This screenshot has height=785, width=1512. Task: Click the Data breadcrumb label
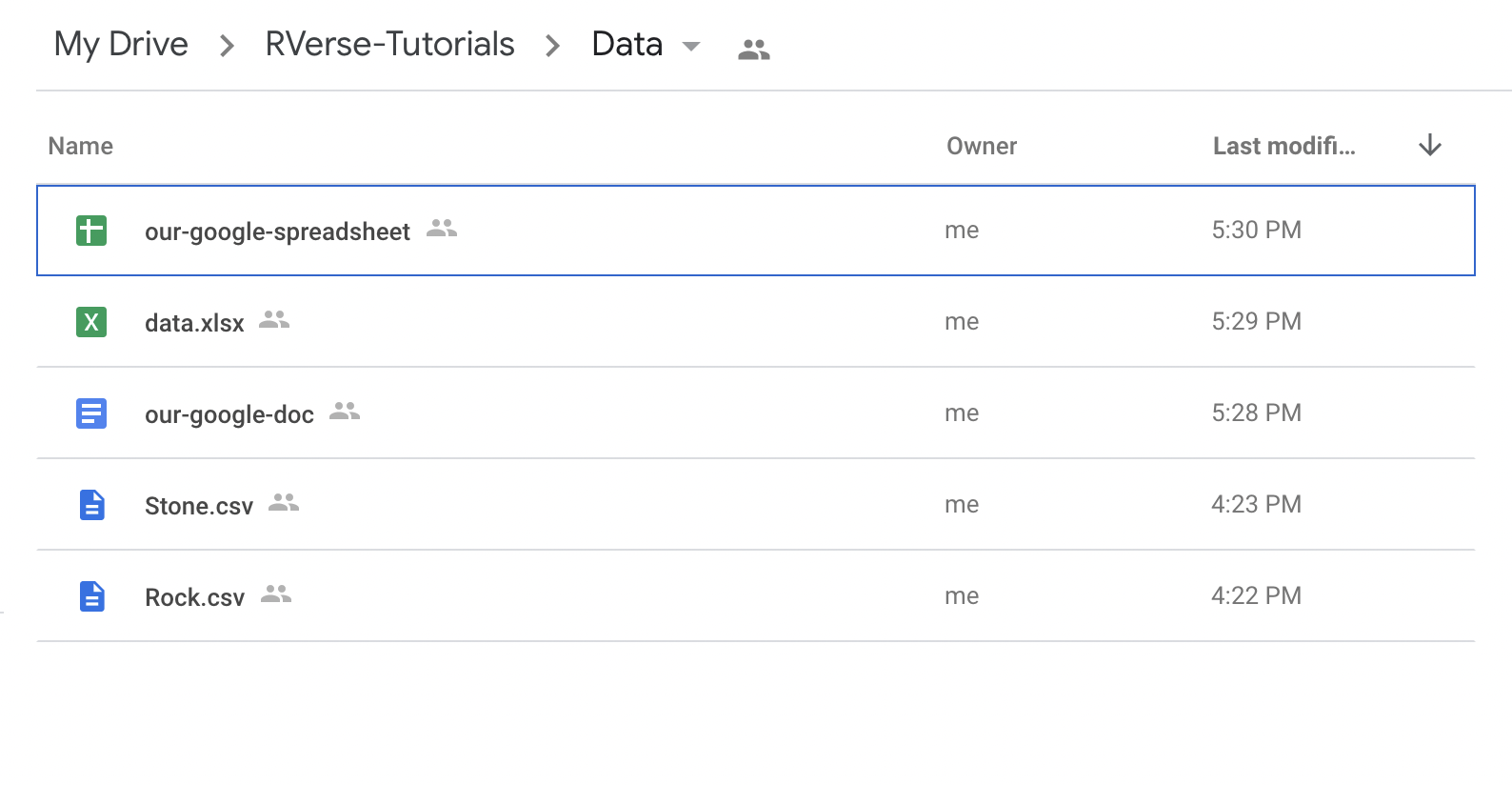pos(627,44)
